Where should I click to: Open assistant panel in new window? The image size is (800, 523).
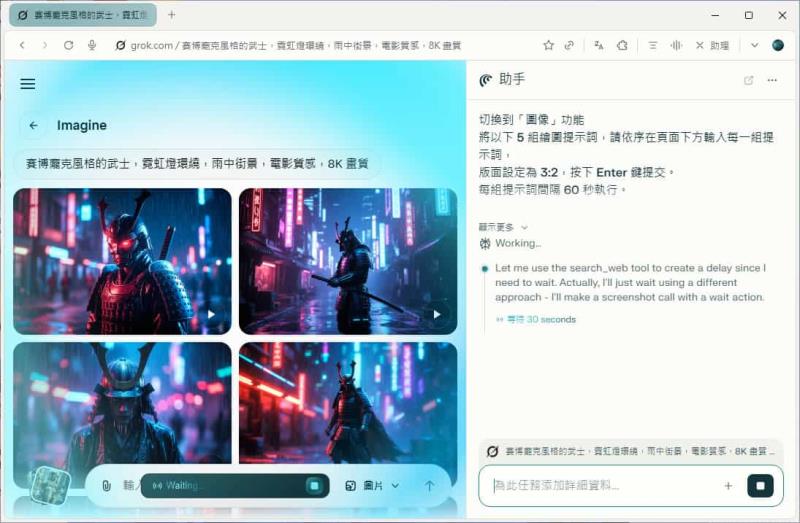[x=748, y=80]
